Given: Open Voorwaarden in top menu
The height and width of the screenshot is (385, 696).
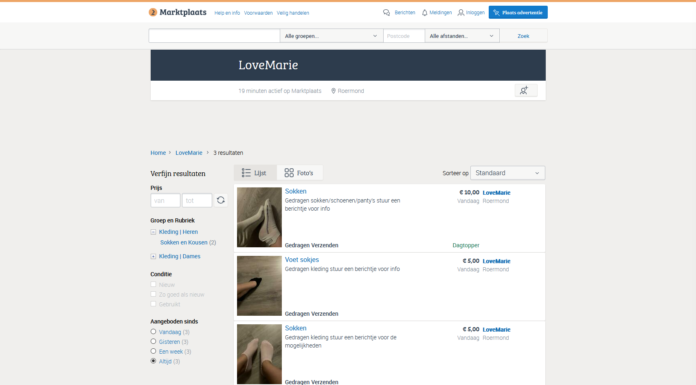Looking at the screenshot, I should click(x=258, y=13).
